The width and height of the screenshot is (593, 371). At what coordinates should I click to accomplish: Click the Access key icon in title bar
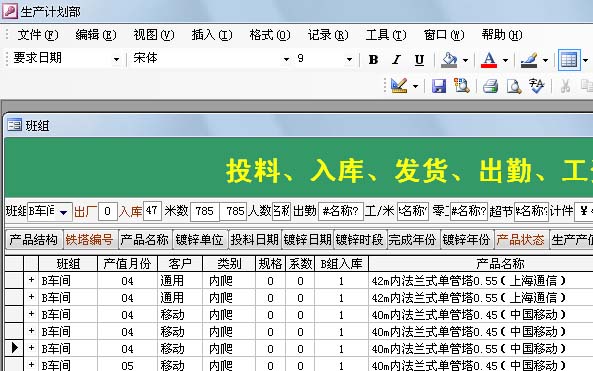[x=9, y=11]
